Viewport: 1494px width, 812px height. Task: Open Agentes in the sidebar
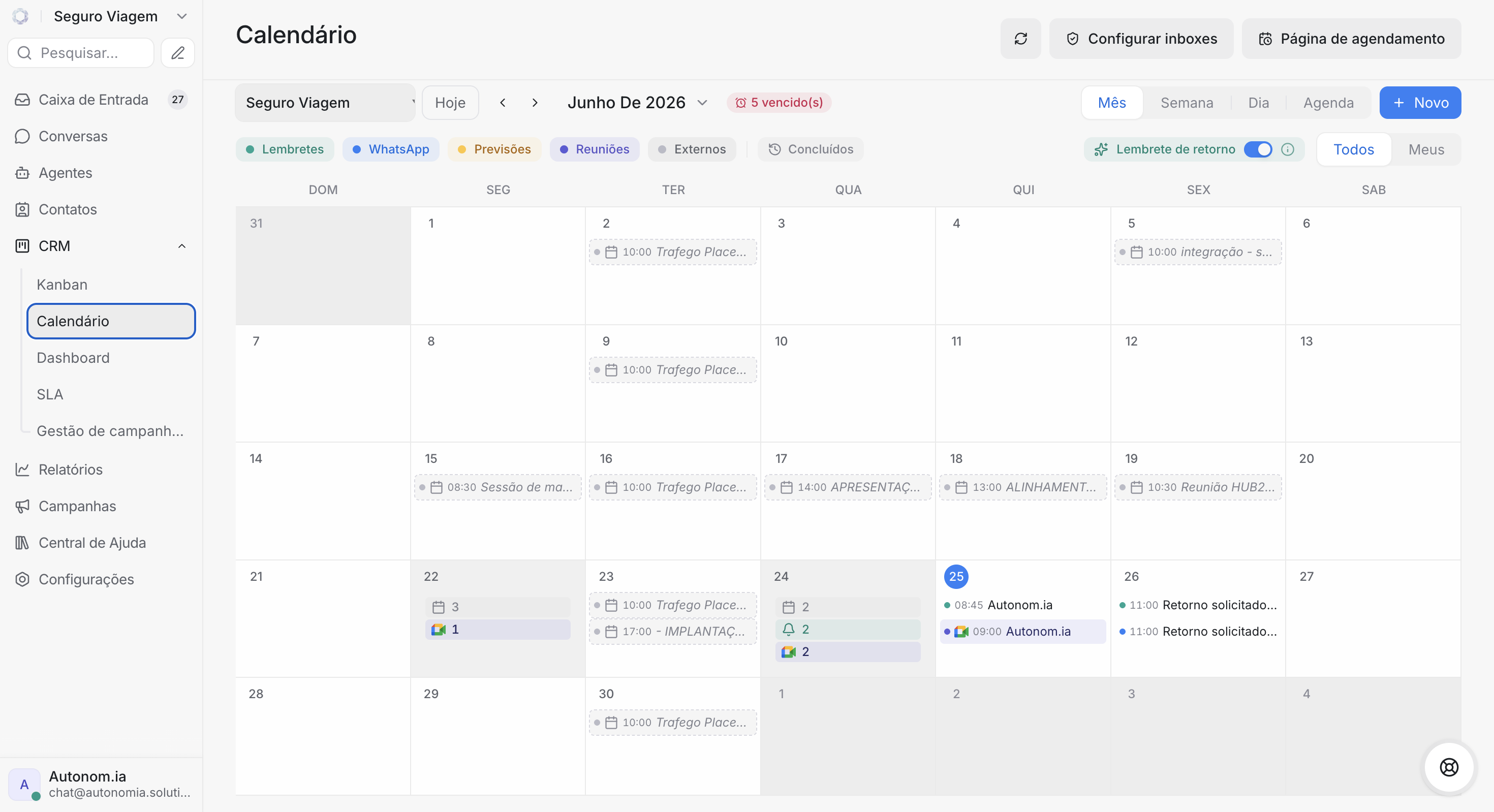pyautogui.click(x=101, y=173)
